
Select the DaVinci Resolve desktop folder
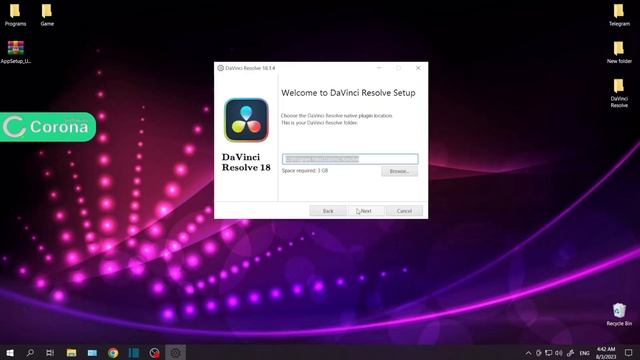(x=619, y=93)
